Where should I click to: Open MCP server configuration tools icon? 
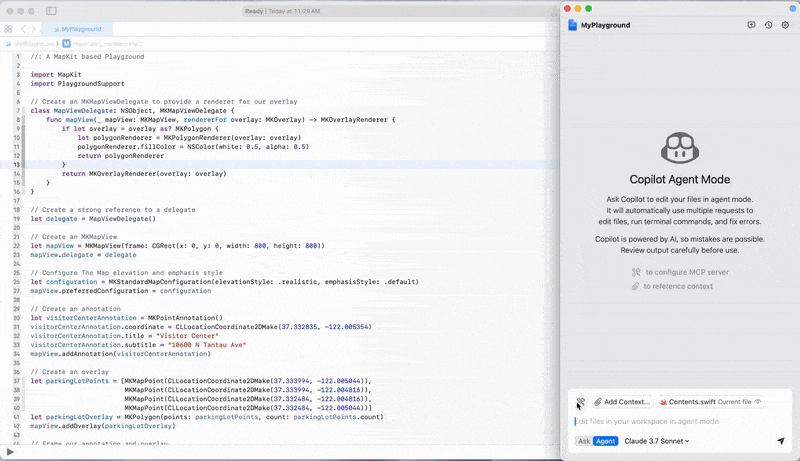[x=581, y=402]
